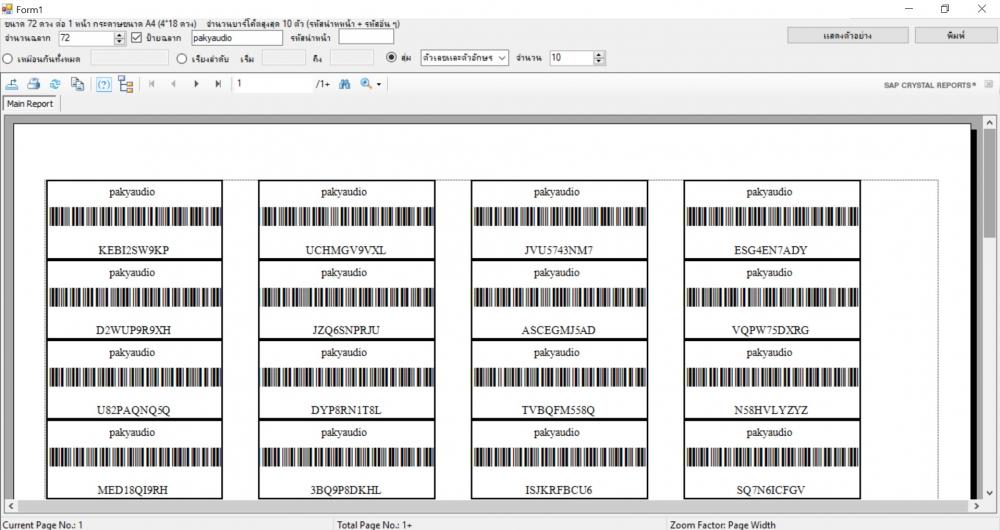
Task: Toggle the parameter panel icon
Action: tap(103, 85)
